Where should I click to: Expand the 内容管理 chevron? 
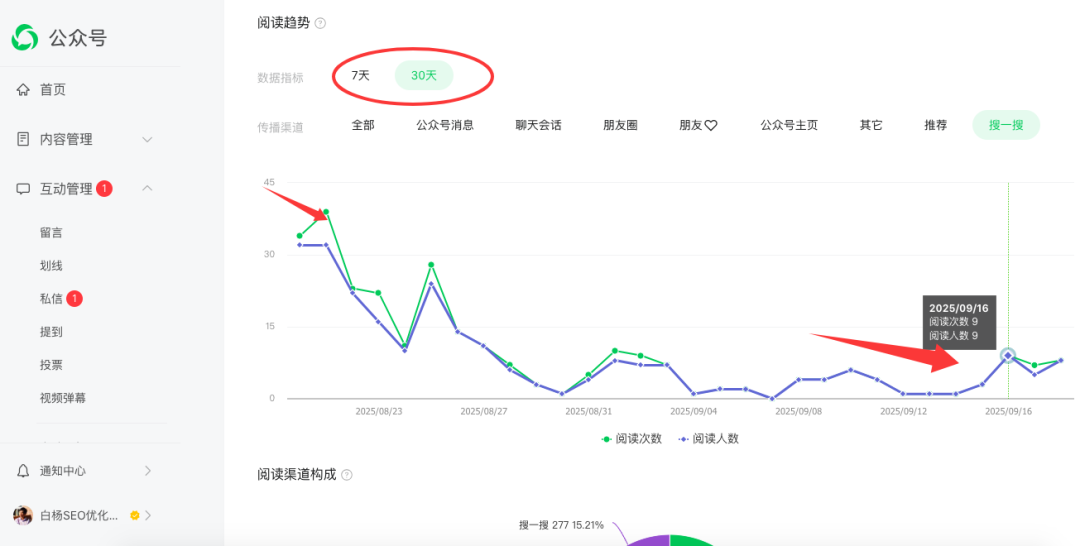click(x=147, y=139)
